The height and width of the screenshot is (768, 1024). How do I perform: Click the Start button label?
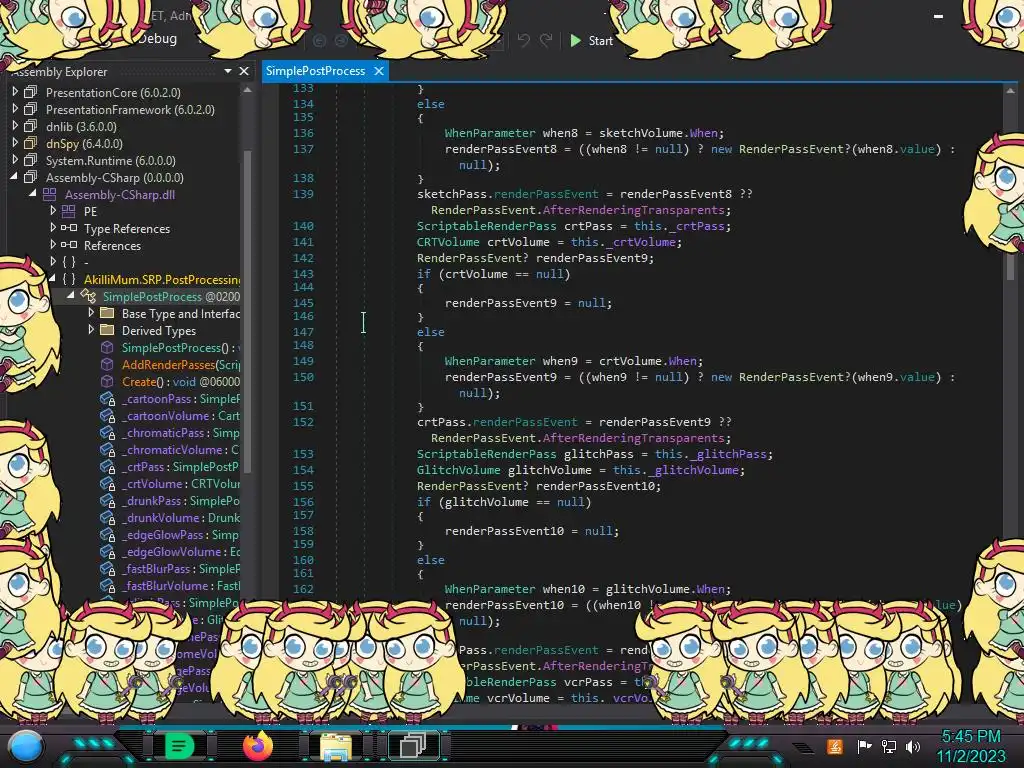[x=601, y=40]
